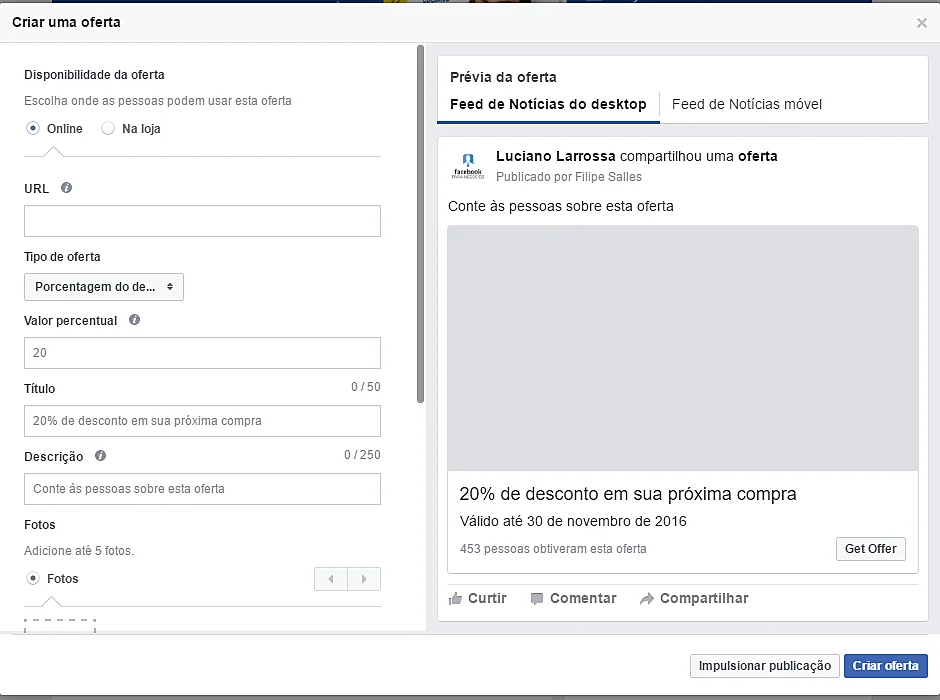Viewport: 940px width, 700px height.
Task: Click the Título input field
Action: tap(202, 421)
